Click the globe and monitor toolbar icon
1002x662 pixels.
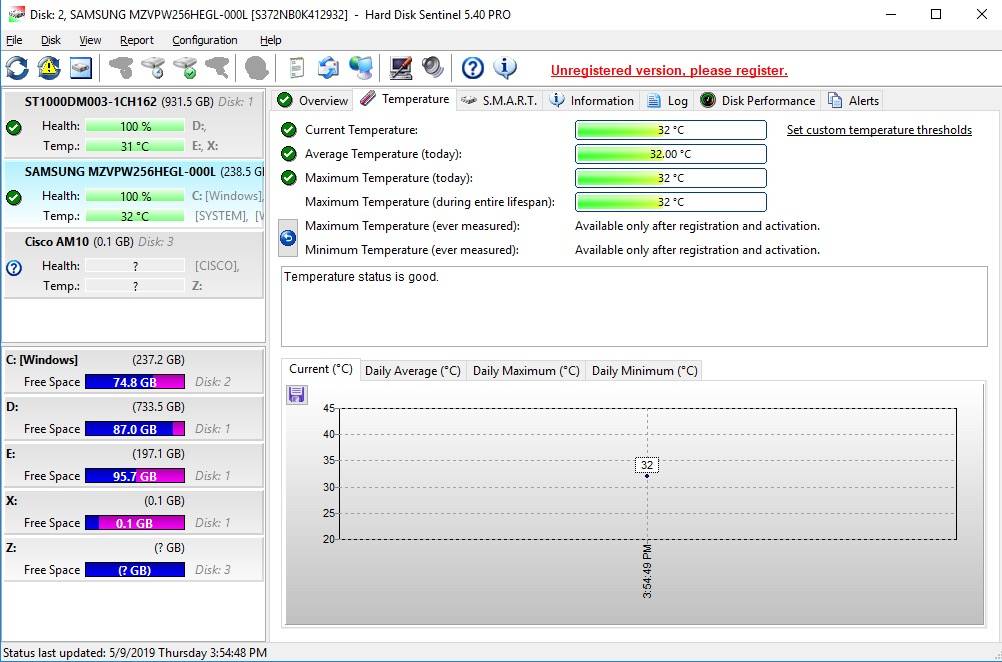tap(361, 68)
